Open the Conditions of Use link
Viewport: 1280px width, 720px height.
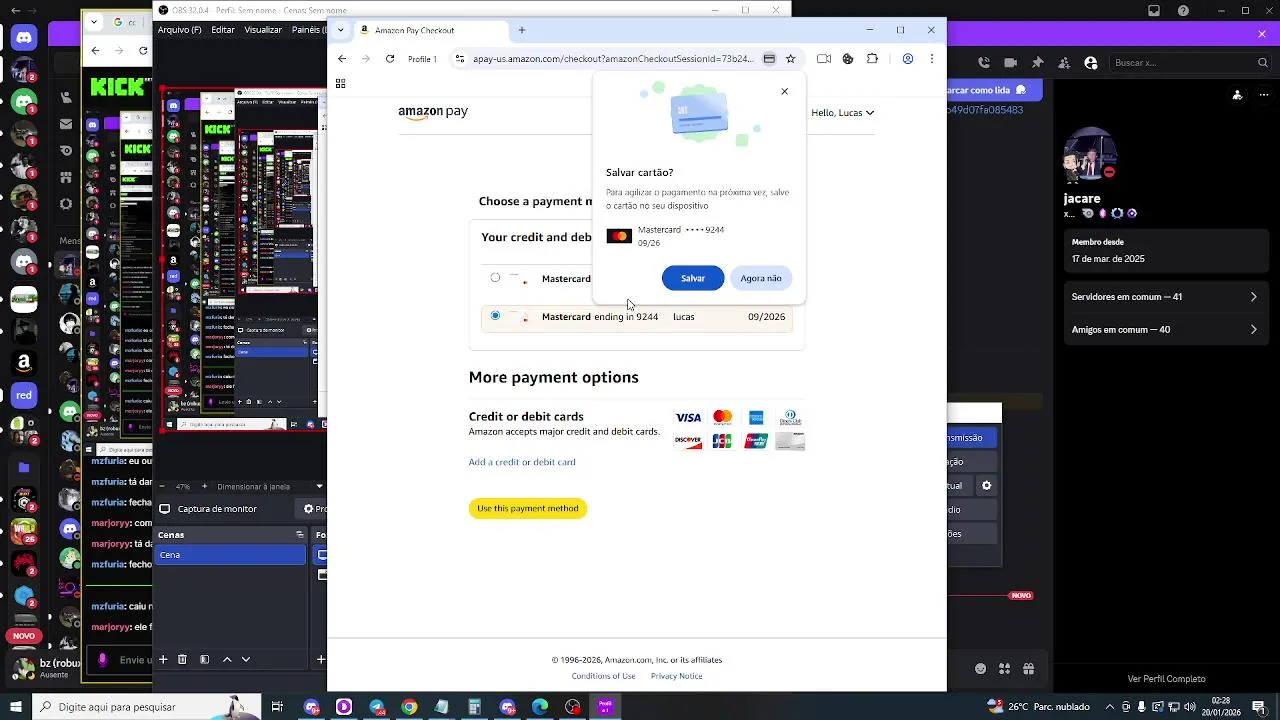coord(603,676)
